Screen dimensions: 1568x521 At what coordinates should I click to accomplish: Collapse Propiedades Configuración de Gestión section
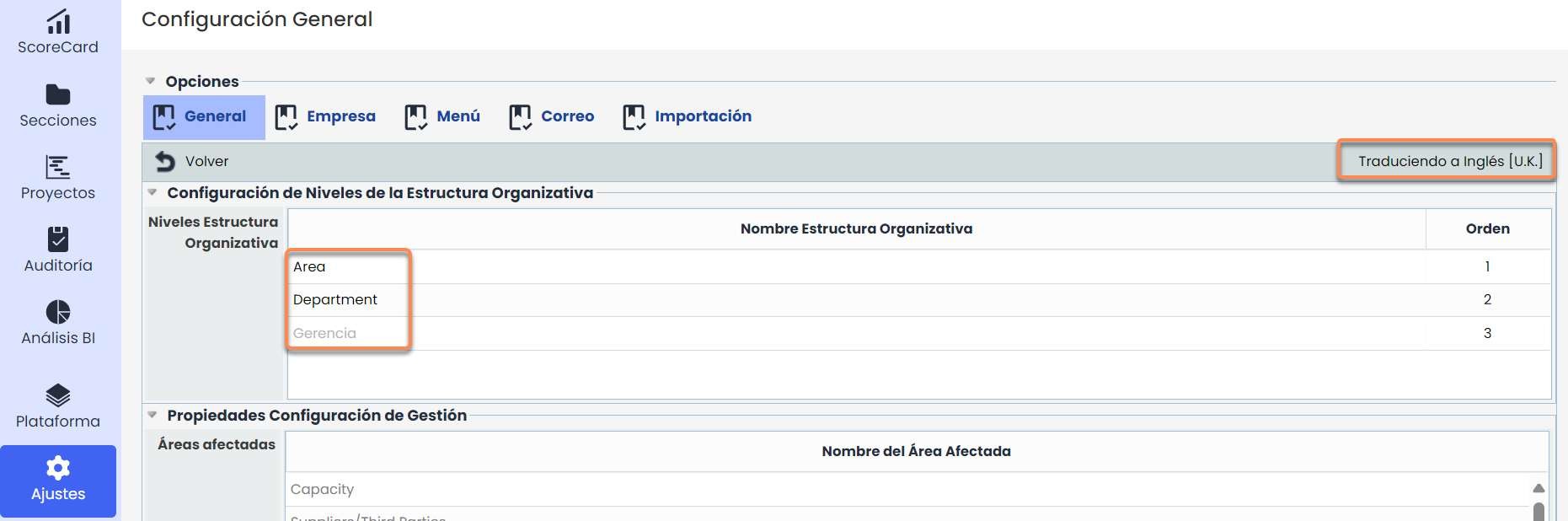coord(153,415)
